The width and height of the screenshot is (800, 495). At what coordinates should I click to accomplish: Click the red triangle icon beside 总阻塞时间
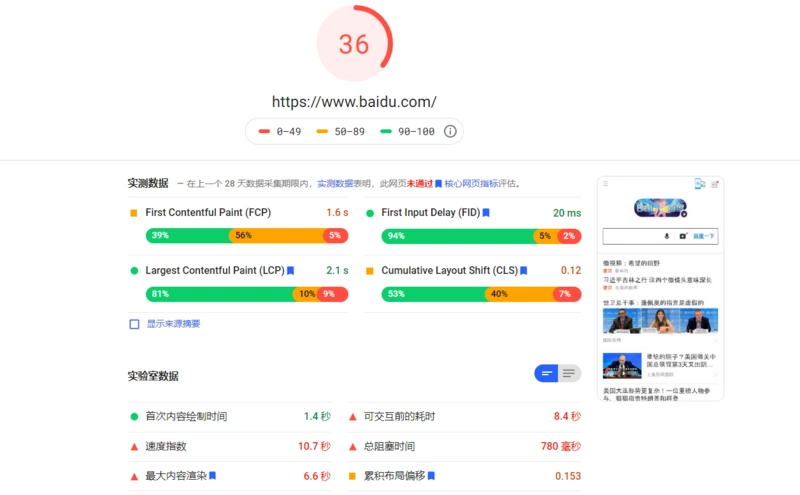pyautogui.click(x=353, y=447)
